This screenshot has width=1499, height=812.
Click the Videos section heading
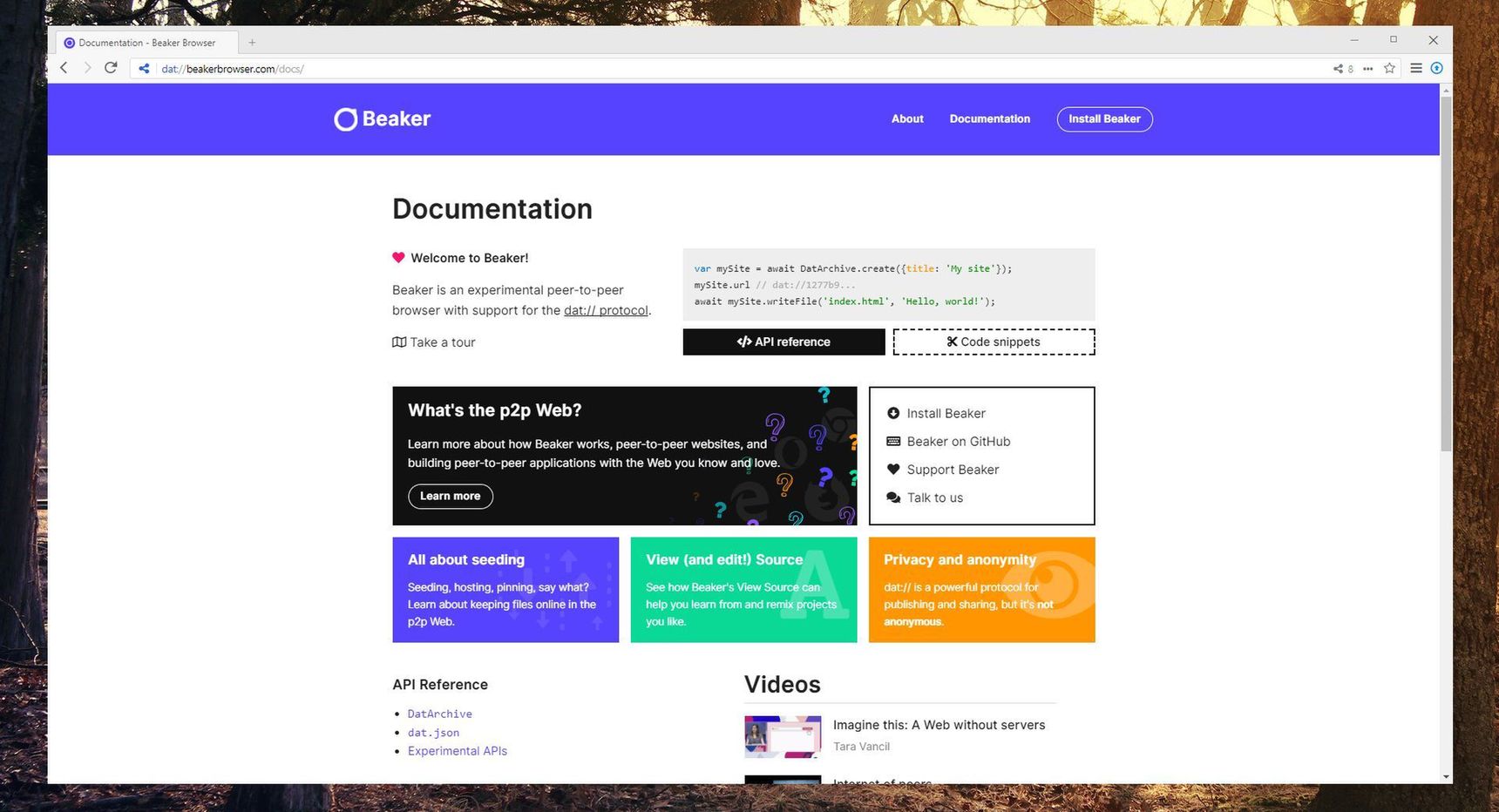point(783,685)
